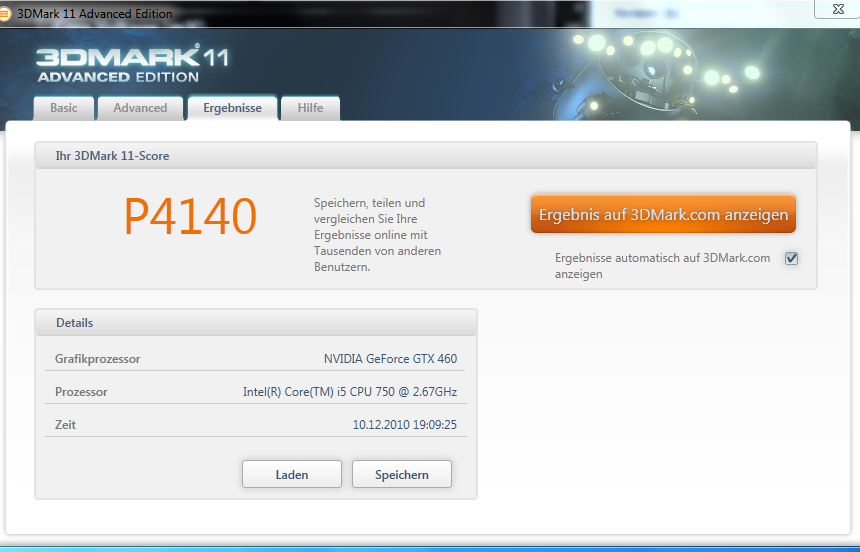The image size is (860, 552).
Task: Click the window title 3DMark 11 Advanced Edition
Action: (95, 14)
